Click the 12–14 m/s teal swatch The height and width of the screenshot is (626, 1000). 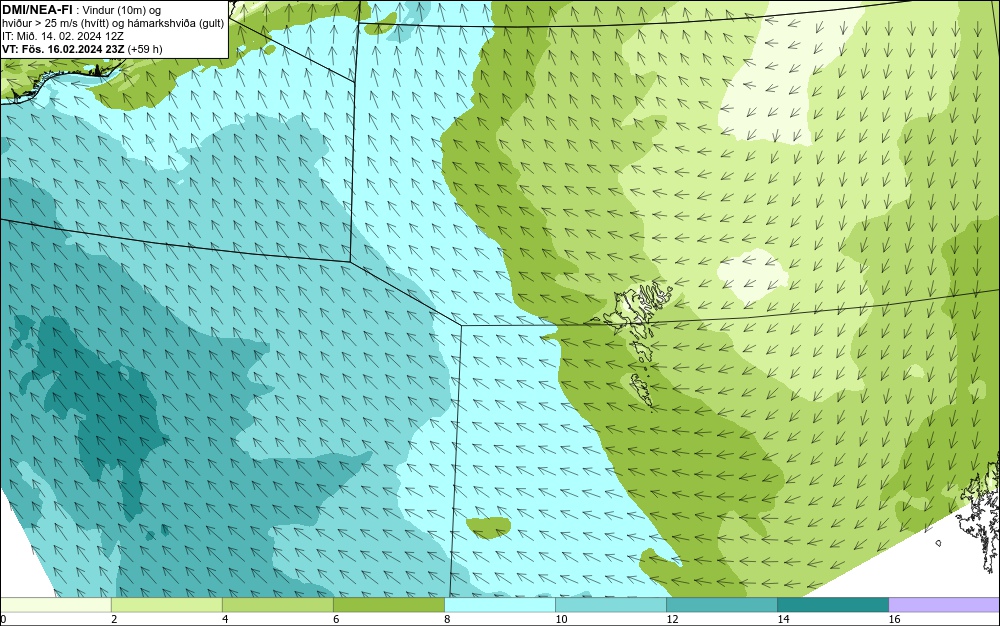722,604
